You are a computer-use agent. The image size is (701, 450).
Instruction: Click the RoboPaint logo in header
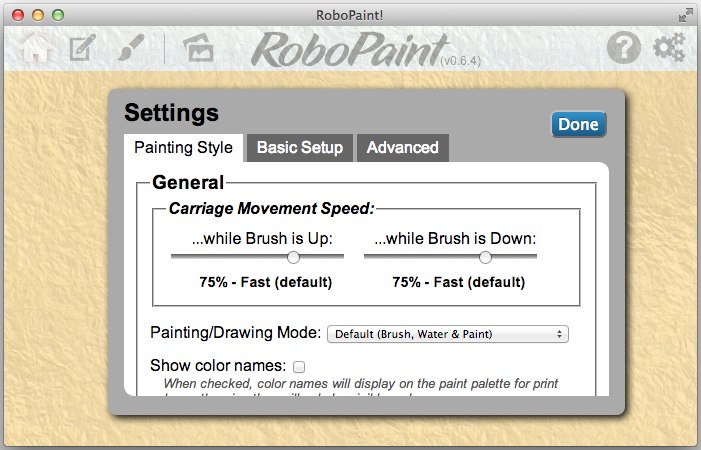[350, 49]
